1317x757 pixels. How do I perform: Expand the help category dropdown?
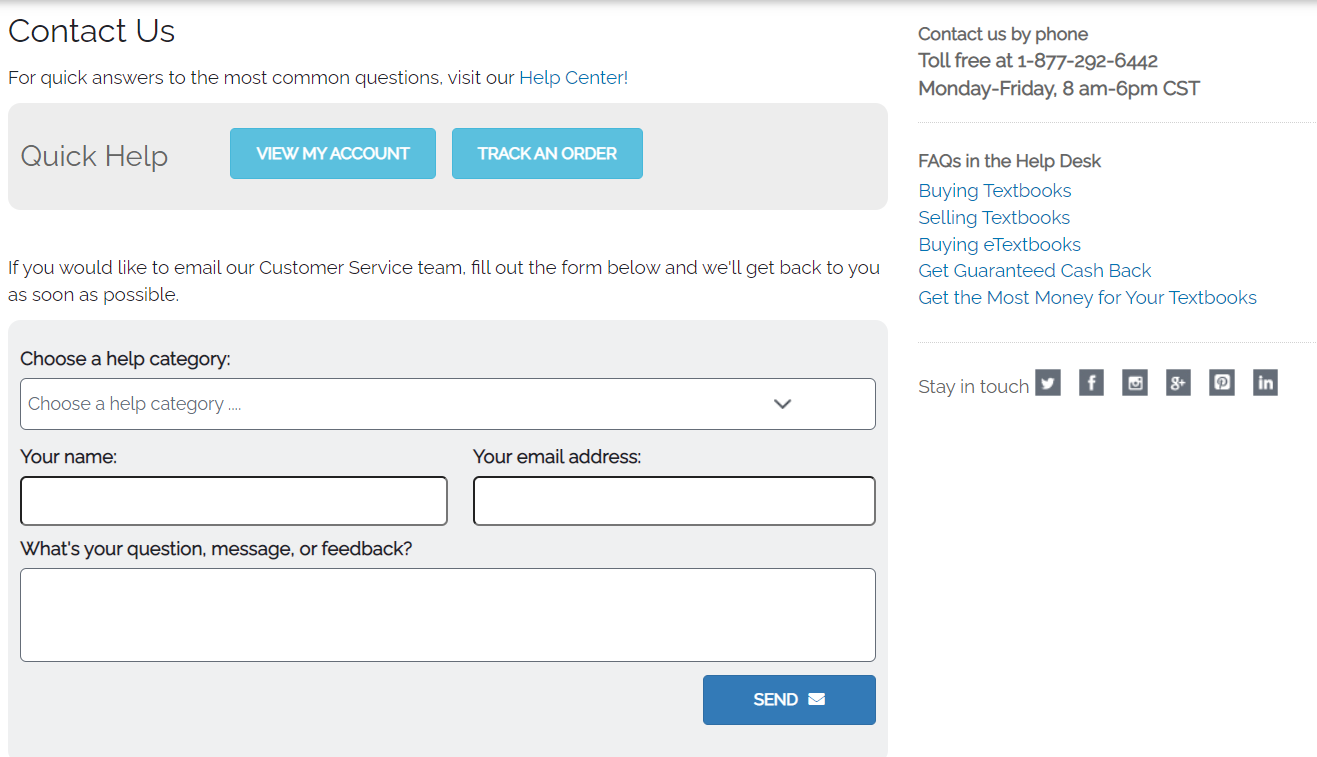(x=447, y=404)
